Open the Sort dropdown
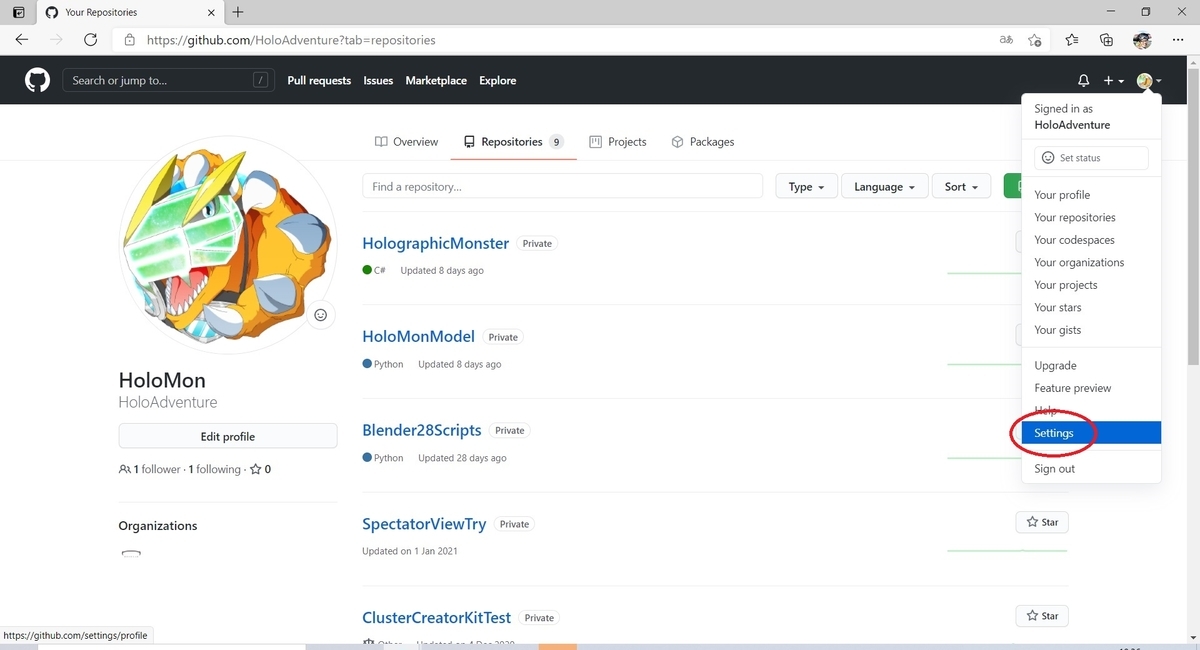Screen dimensions: 1200x650 pos(960,186)
